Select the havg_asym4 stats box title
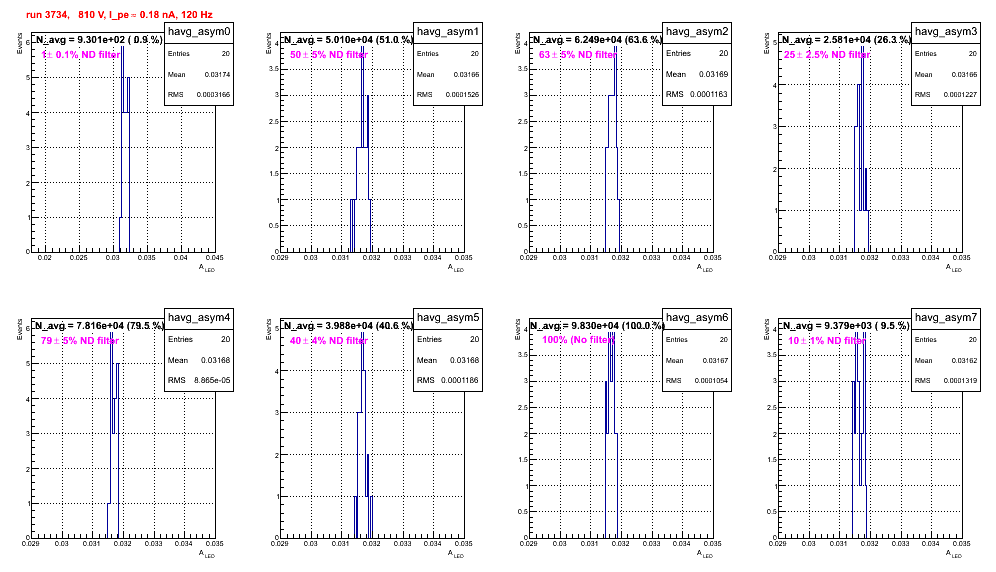The height and width of the screenshot is (572, 996). pyautogui.click(x=199, y=318)
